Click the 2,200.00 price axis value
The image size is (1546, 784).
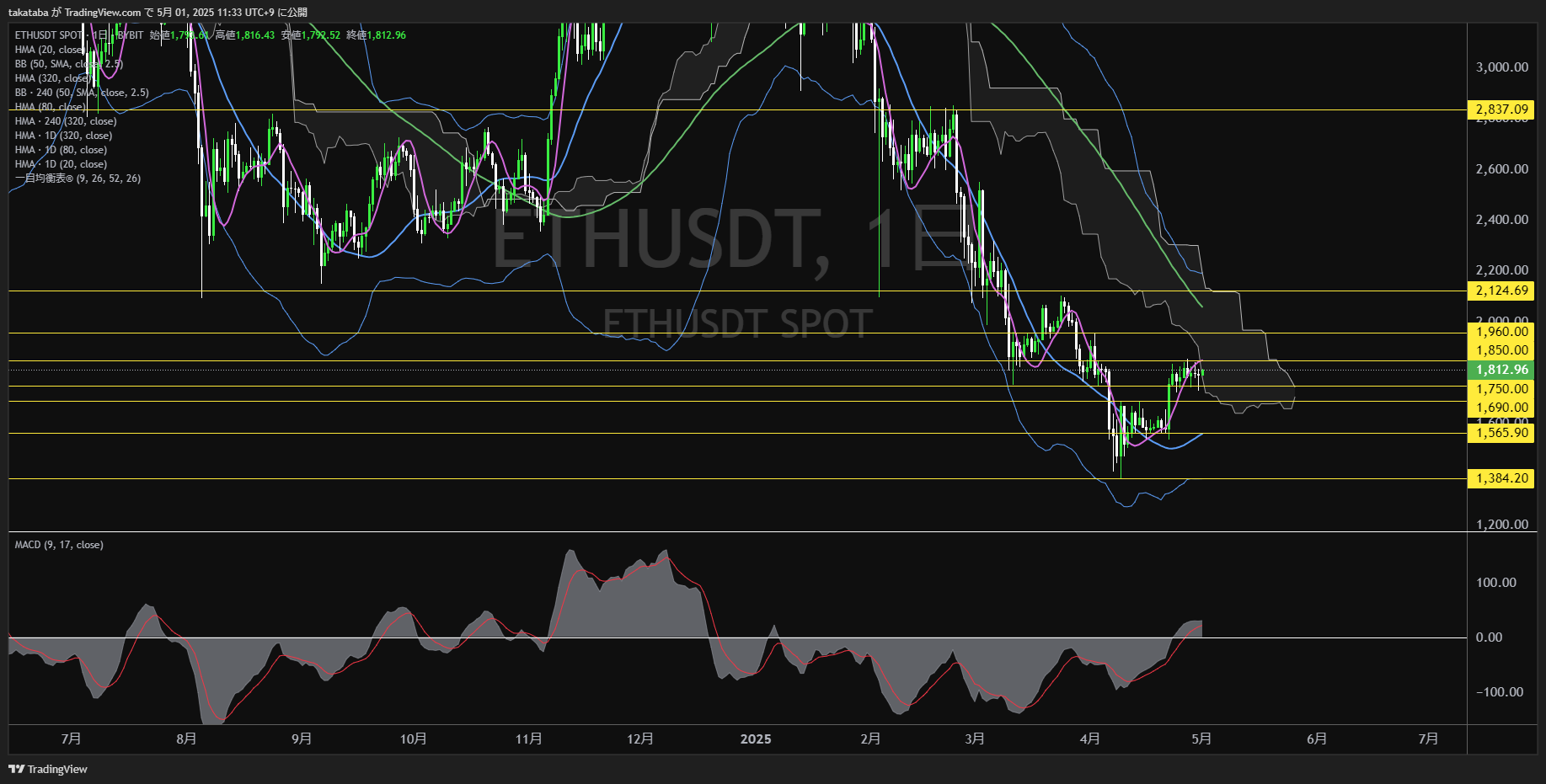pyautogui.click(x=1502, y=270)
